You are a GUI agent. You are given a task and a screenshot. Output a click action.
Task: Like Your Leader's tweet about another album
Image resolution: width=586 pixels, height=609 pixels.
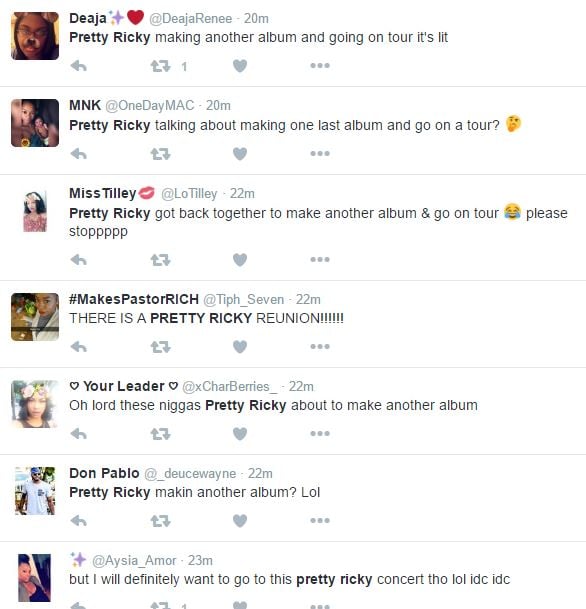click(240, 433)
